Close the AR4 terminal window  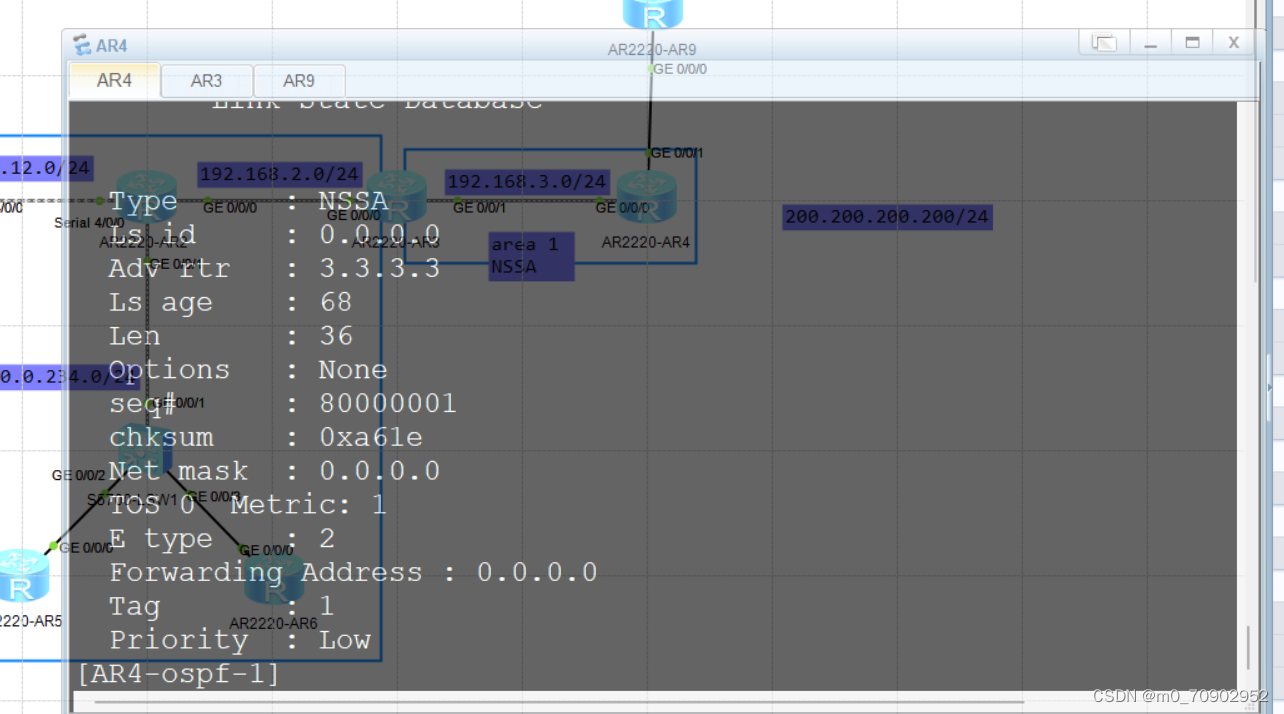[x=1234, y=42]
